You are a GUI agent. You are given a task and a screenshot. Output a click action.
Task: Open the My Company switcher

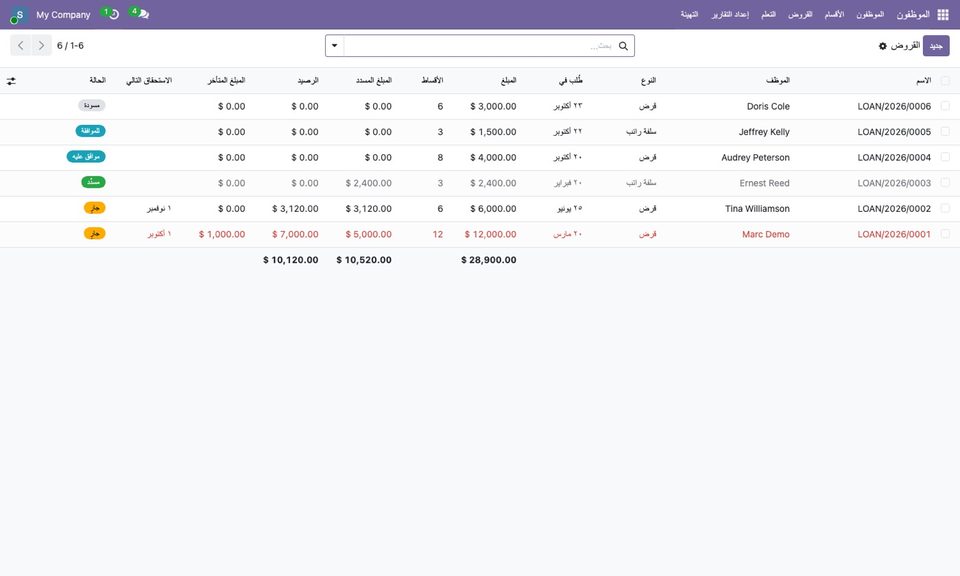(x=63, y=15)
